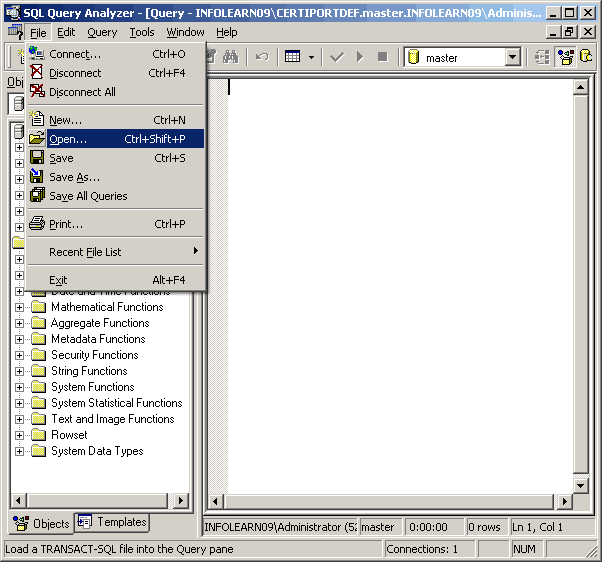Click the Aggregate Functions folder icon
The height and width of the screenshot is (562, 602).
38,323
